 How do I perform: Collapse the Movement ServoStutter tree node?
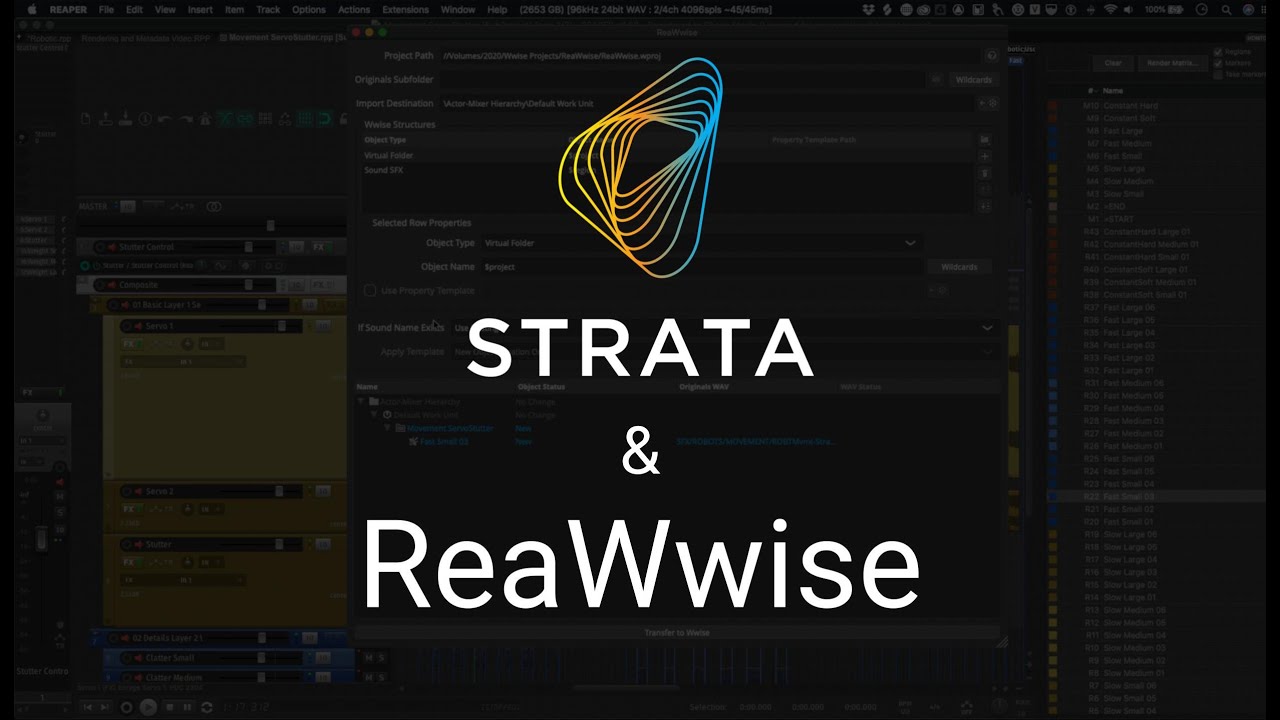[388, 428]
